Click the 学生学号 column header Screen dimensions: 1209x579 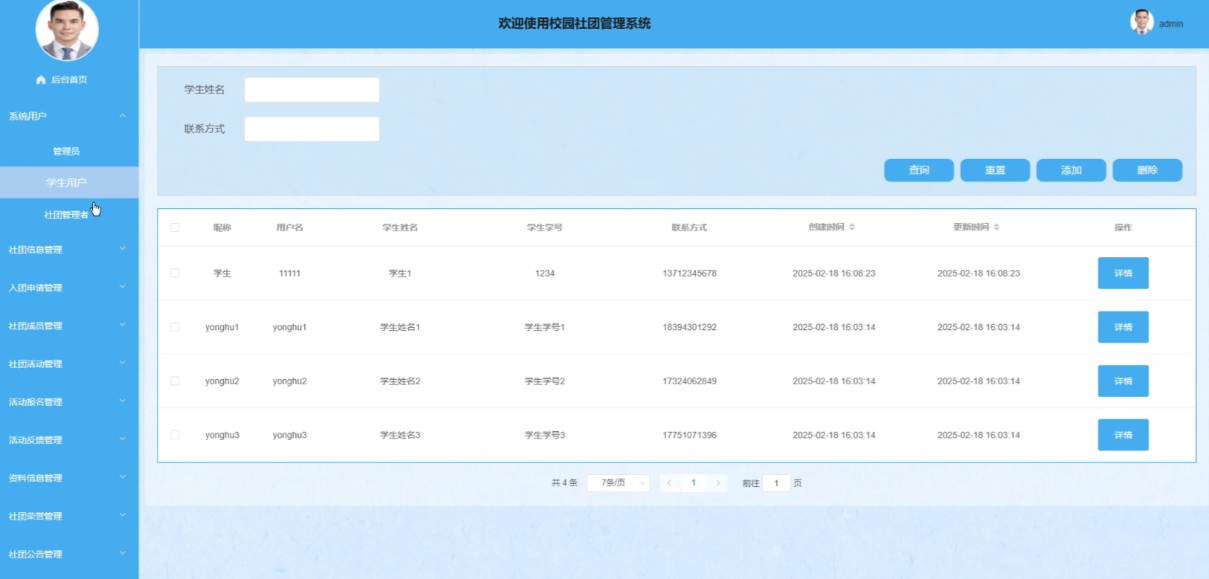[x=545, y=227]
